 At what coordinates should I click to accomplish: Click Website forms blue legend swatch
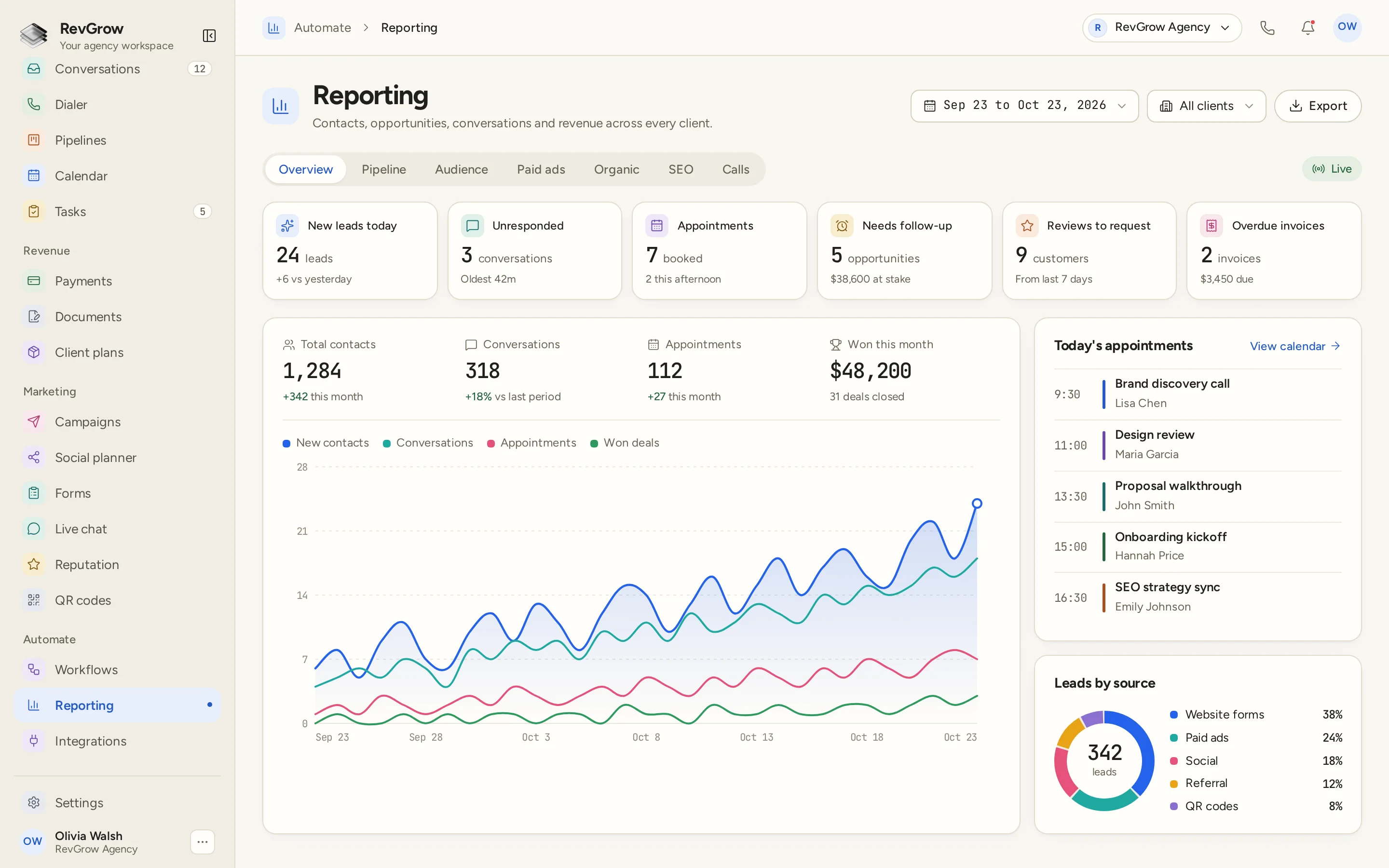point(1174,715)
